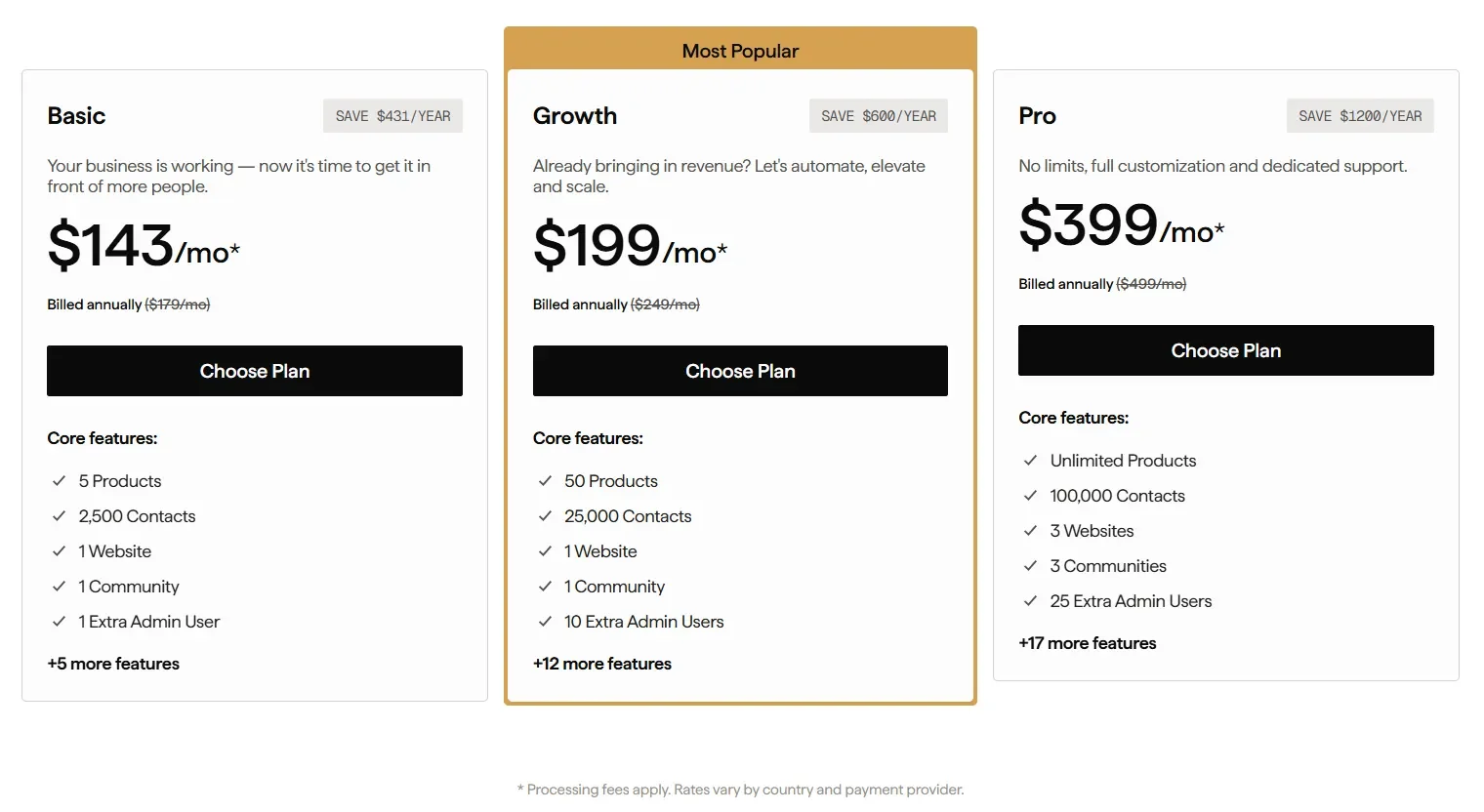Select the Most Popular banner

click(740, 50)
